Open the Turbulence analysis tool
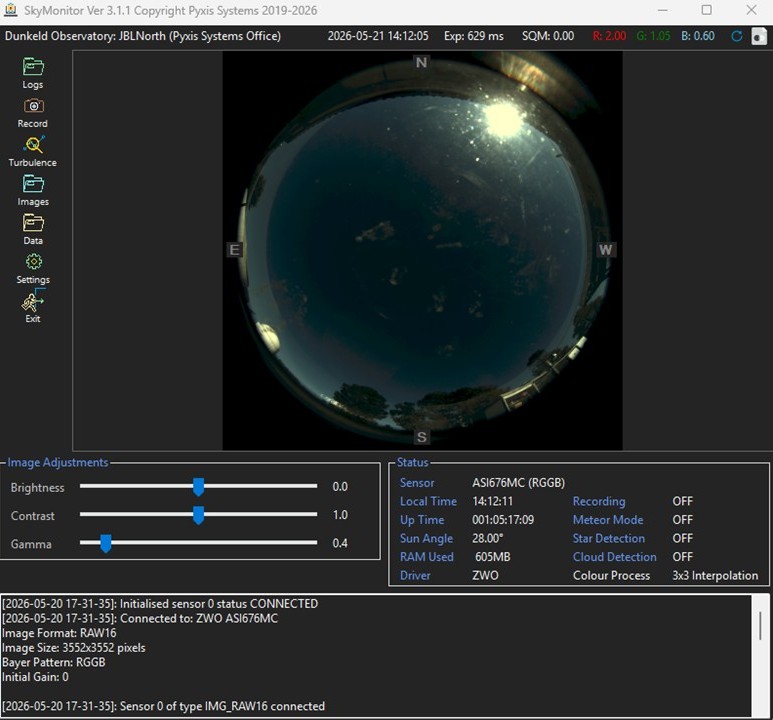This screenshot has width=773, height=720. pyautogui.click(x=33, y=144)
